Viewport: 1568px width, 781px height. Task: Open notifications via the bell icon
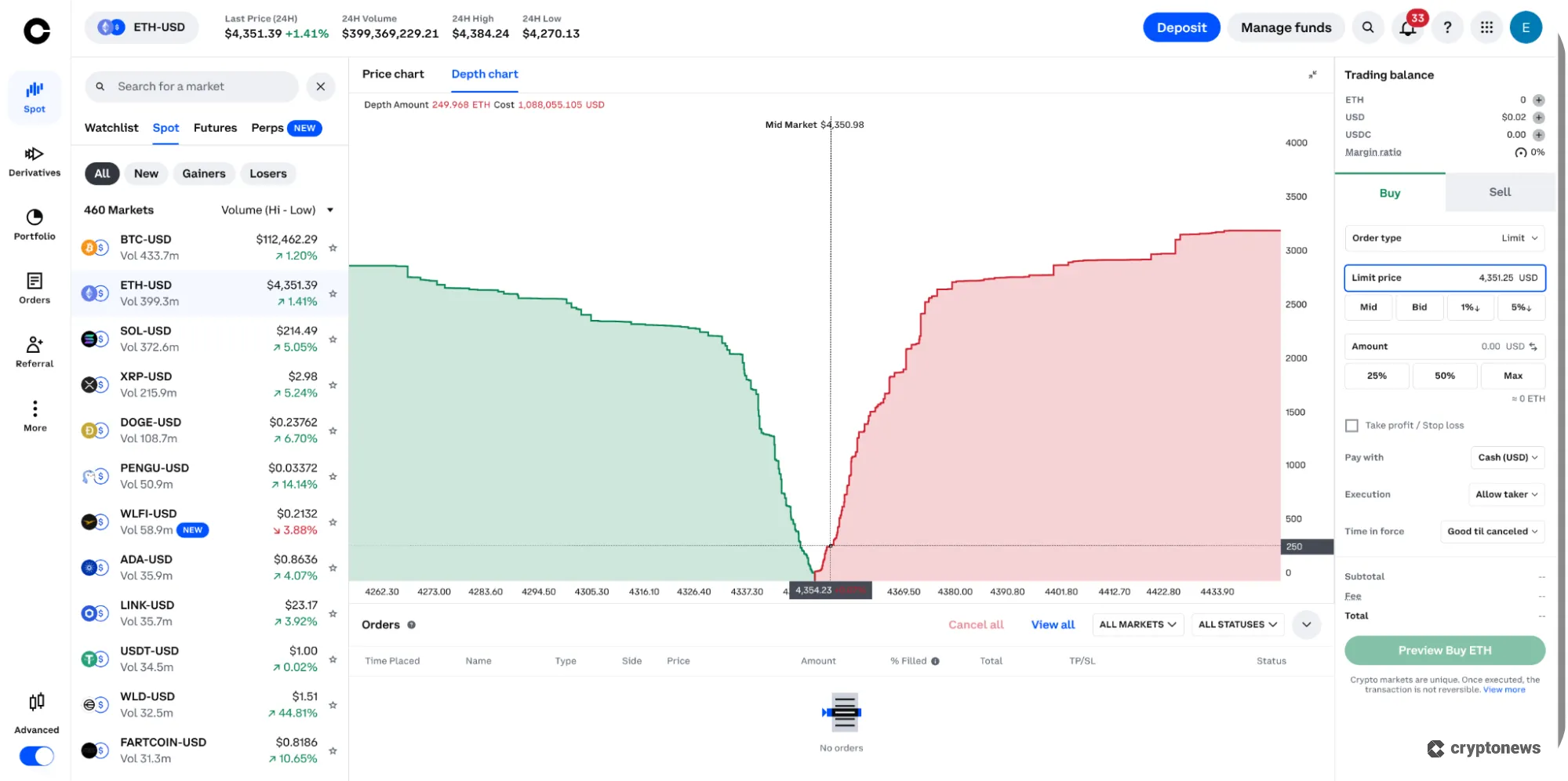pyautogui.click(x=1406, y=27)
